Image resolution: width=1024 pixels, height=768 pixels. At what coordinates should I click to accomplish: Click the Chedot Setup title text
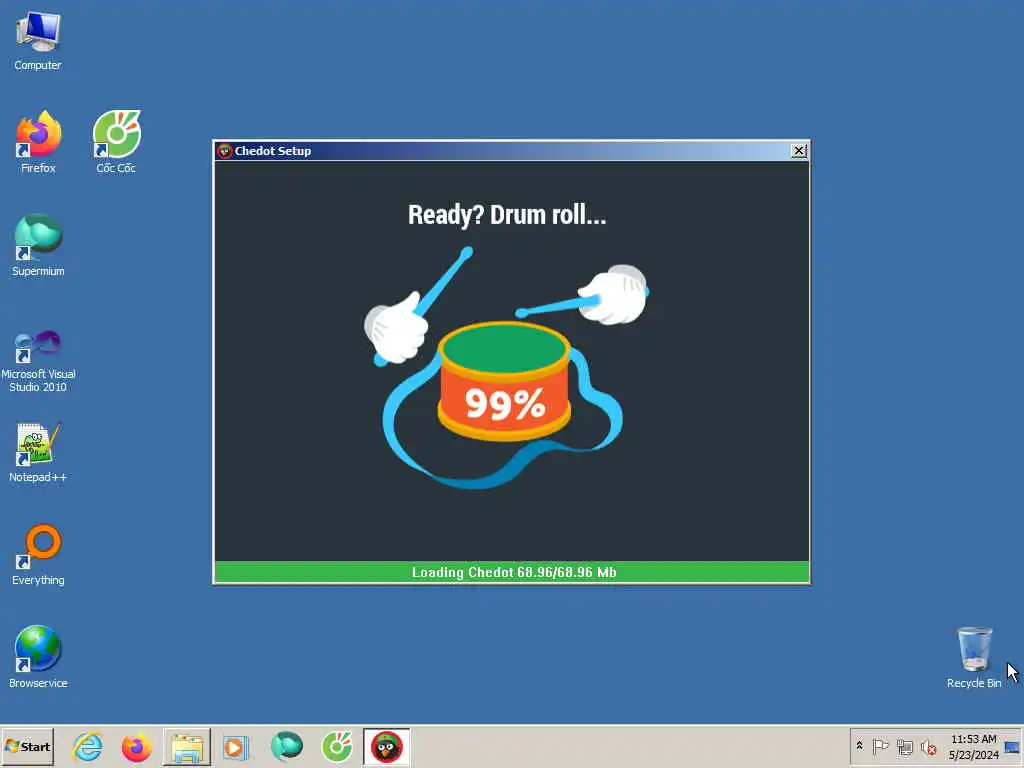click(273, 151)
